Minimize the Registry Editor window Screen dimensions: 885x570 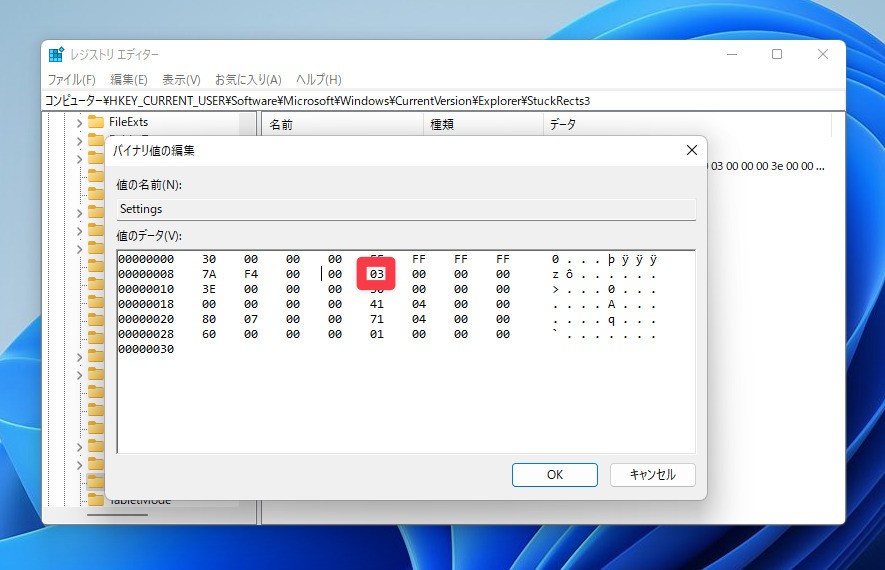point(732,54)
